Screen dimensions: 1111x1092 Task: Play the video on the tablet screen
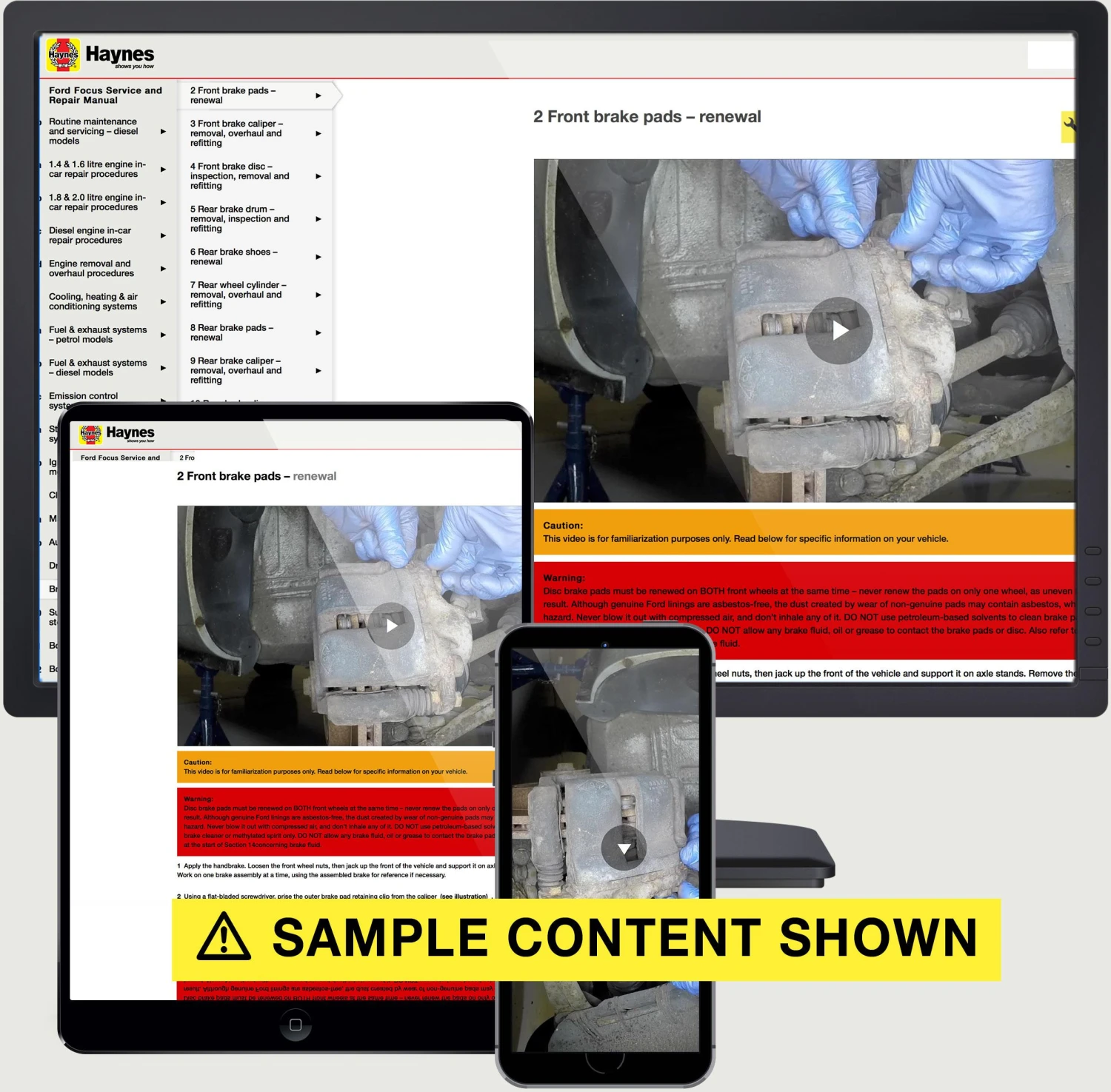point(391,626)
